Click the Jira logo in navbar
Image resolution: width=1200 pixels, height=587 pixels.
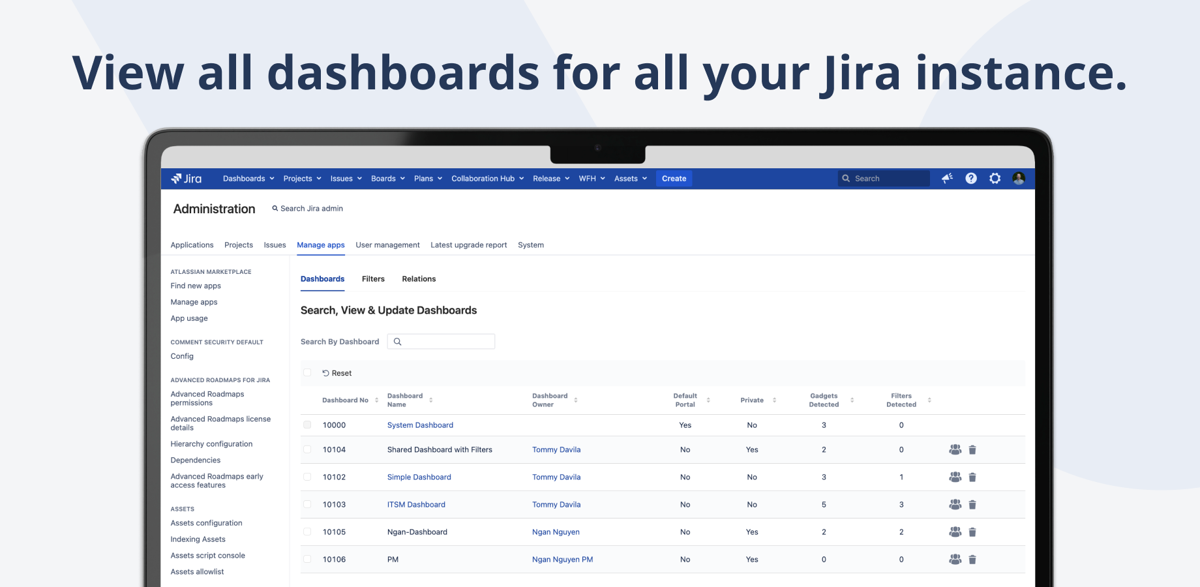coord(186,179)
